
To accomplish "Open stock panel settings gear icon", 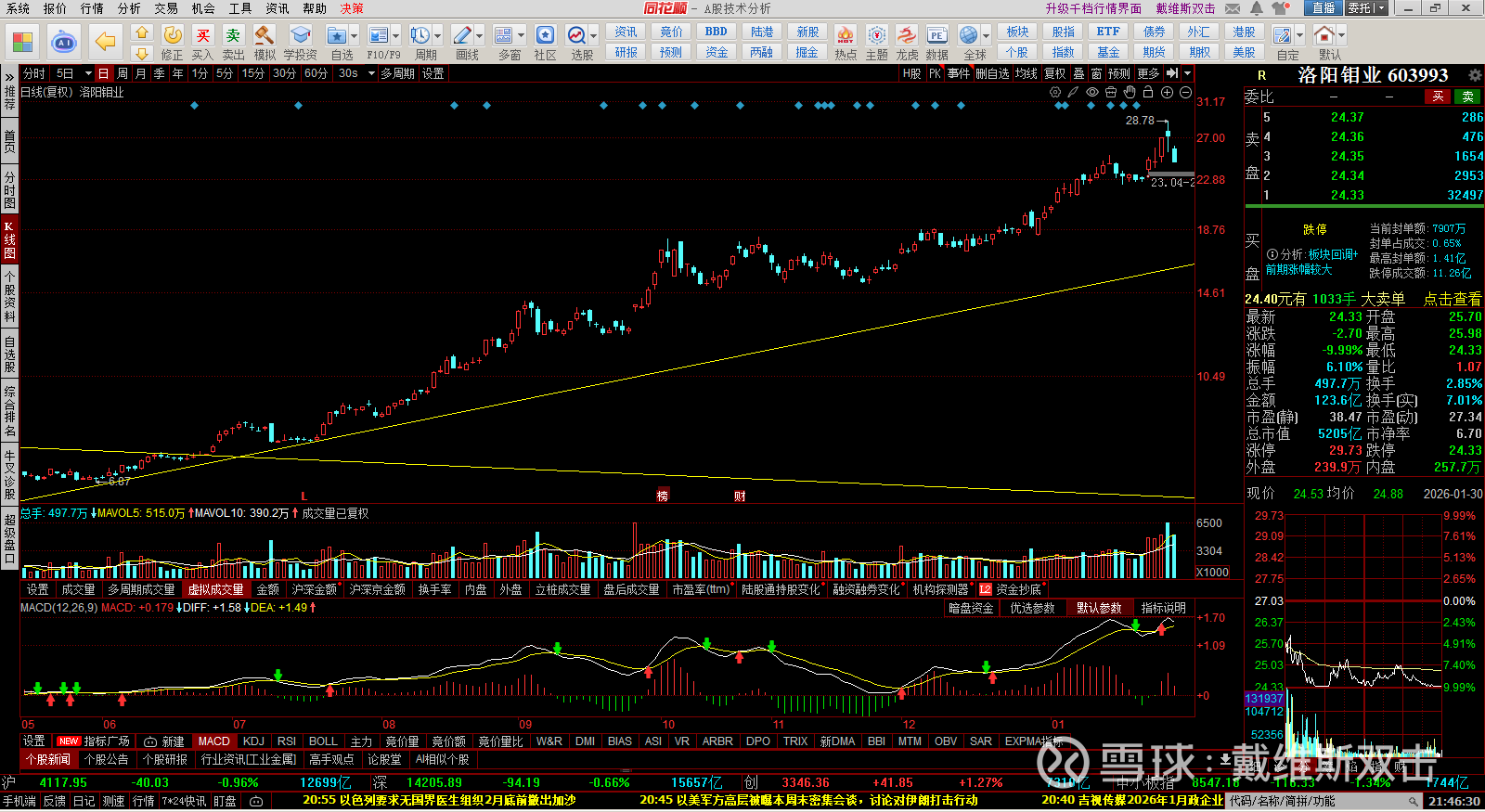I will [x=1475, y=75].
